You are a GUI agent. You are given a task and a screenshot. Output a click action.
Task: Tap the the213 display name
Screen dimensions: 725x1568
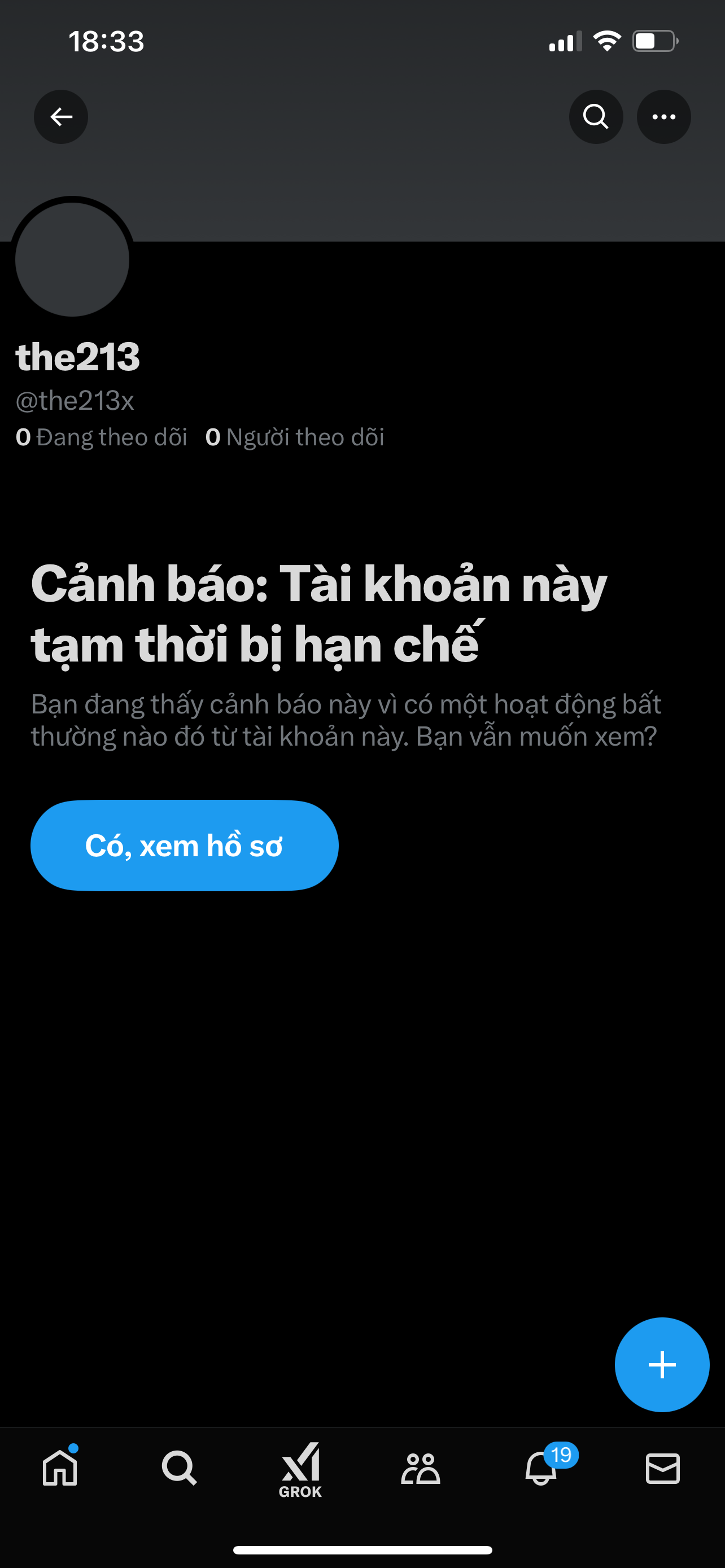point(78,357)
